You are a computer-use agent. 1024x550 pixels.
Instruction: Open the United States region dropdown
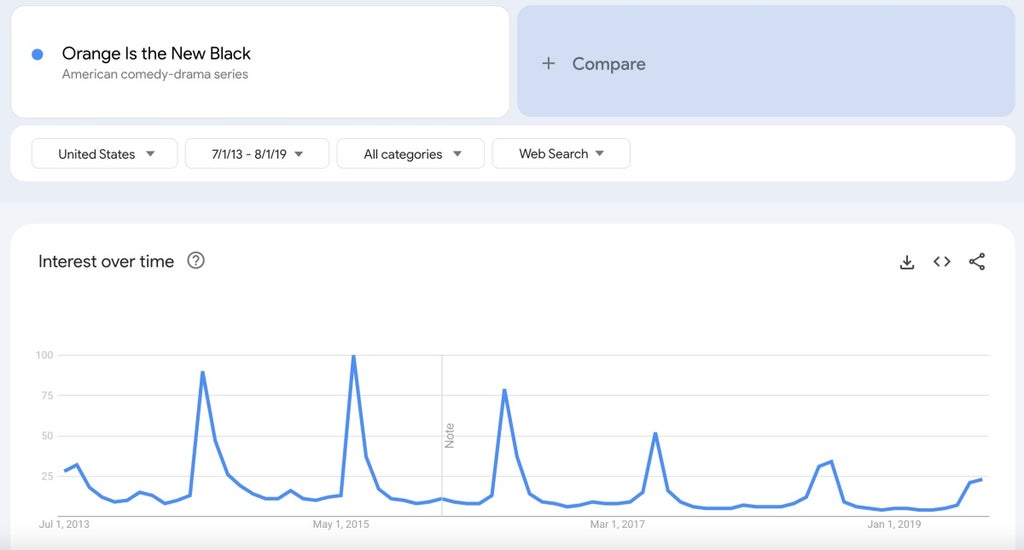(x=104, y=154)
